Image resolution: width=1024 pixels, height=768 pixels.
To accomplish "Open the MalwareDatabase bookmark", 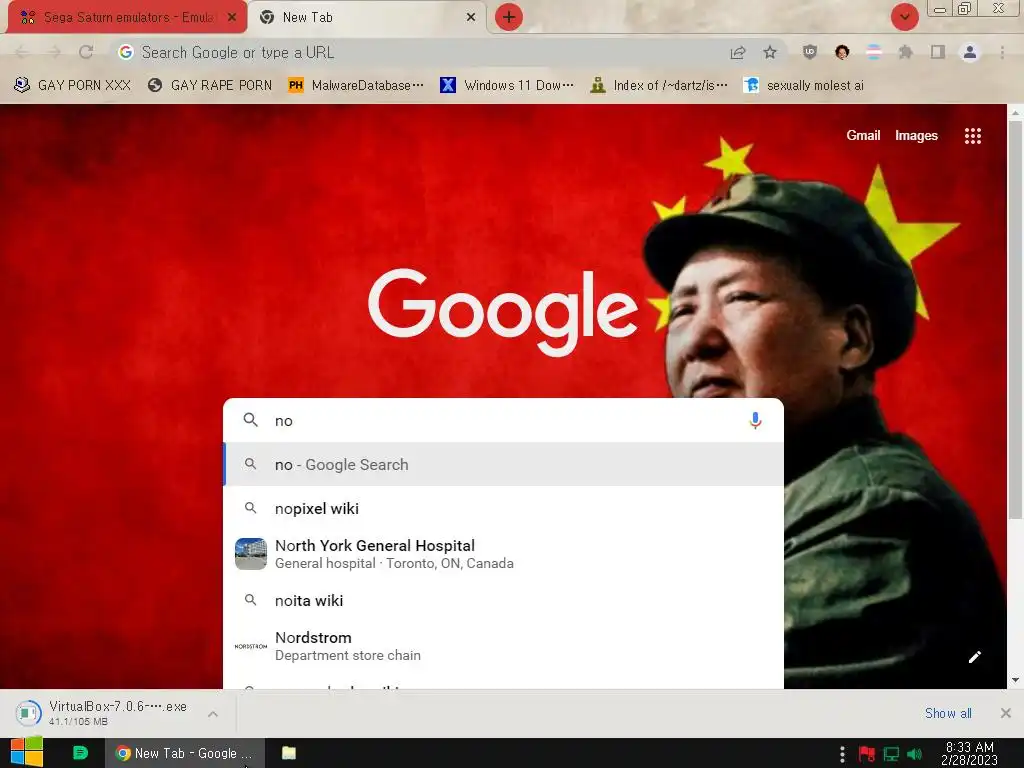I will click(x=356, y=86).
